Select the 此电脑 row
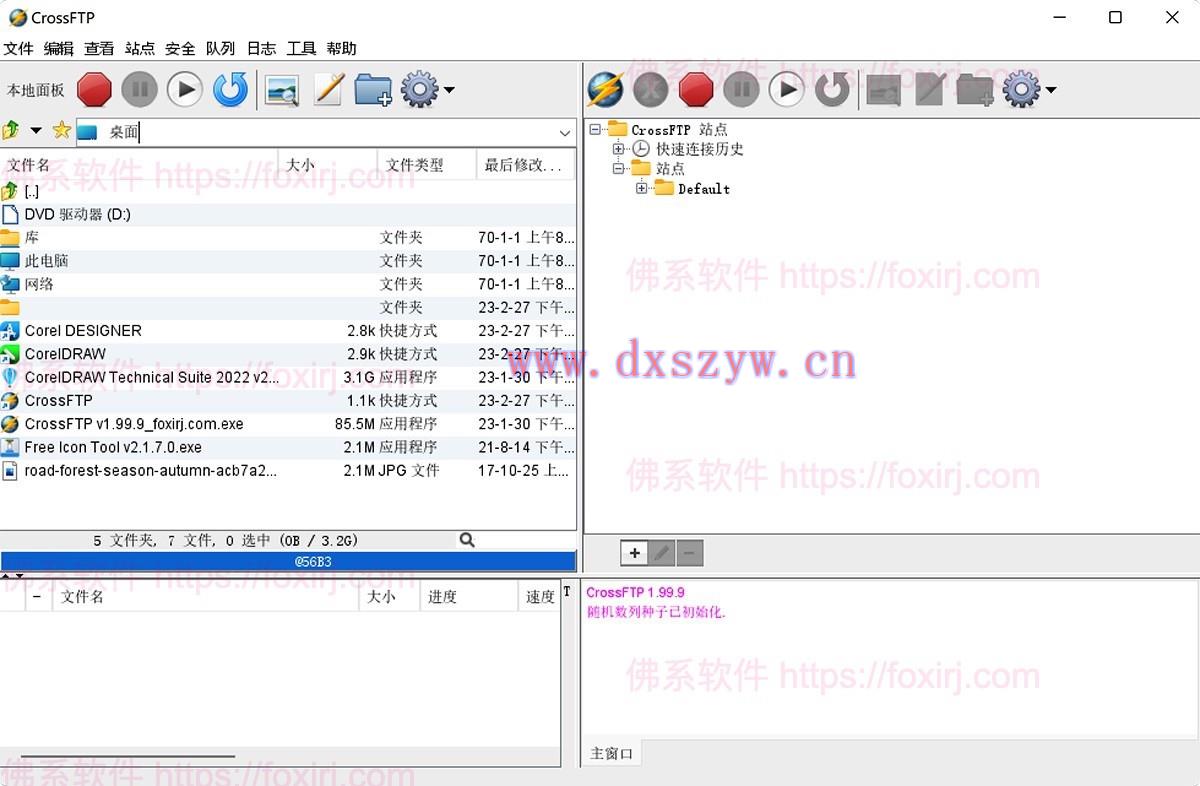Viewport: 1200px width, 786px height. tap(288, 260)
